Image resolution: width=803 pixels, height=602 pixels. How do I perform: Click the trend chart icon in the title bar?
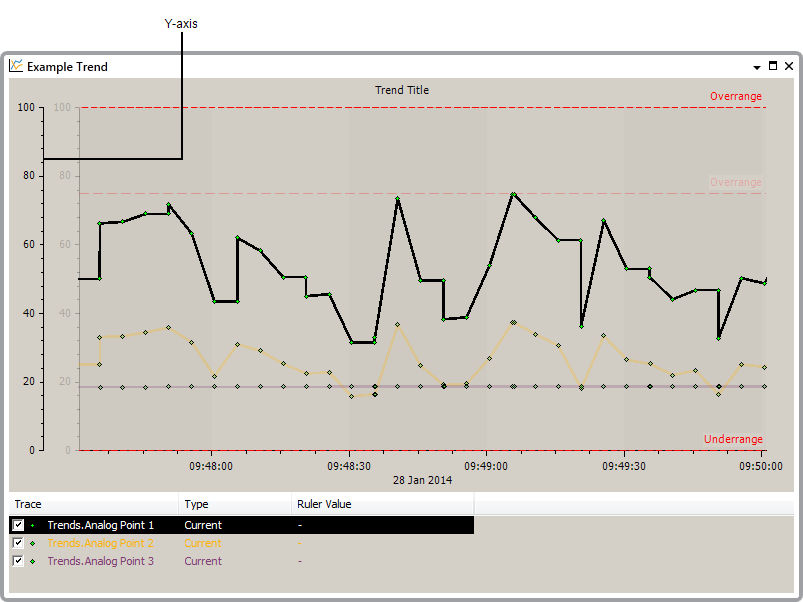tap(17, 65)
